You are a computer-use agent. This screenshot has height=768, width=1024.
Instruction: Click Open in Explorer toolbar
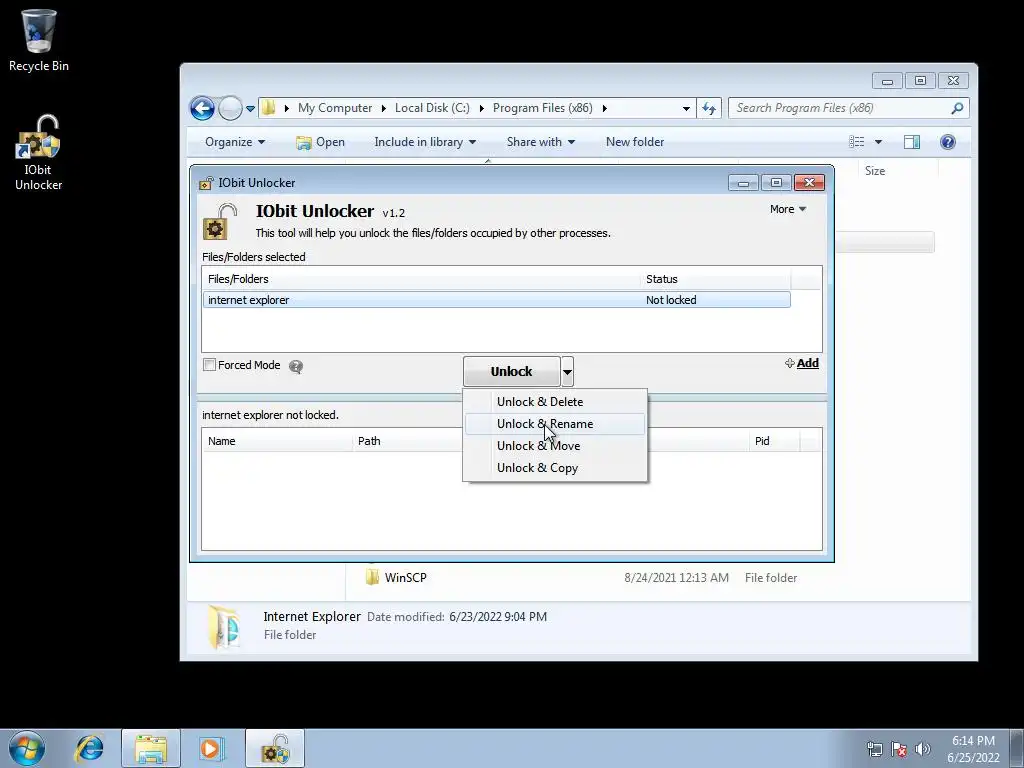click(320, 142)
